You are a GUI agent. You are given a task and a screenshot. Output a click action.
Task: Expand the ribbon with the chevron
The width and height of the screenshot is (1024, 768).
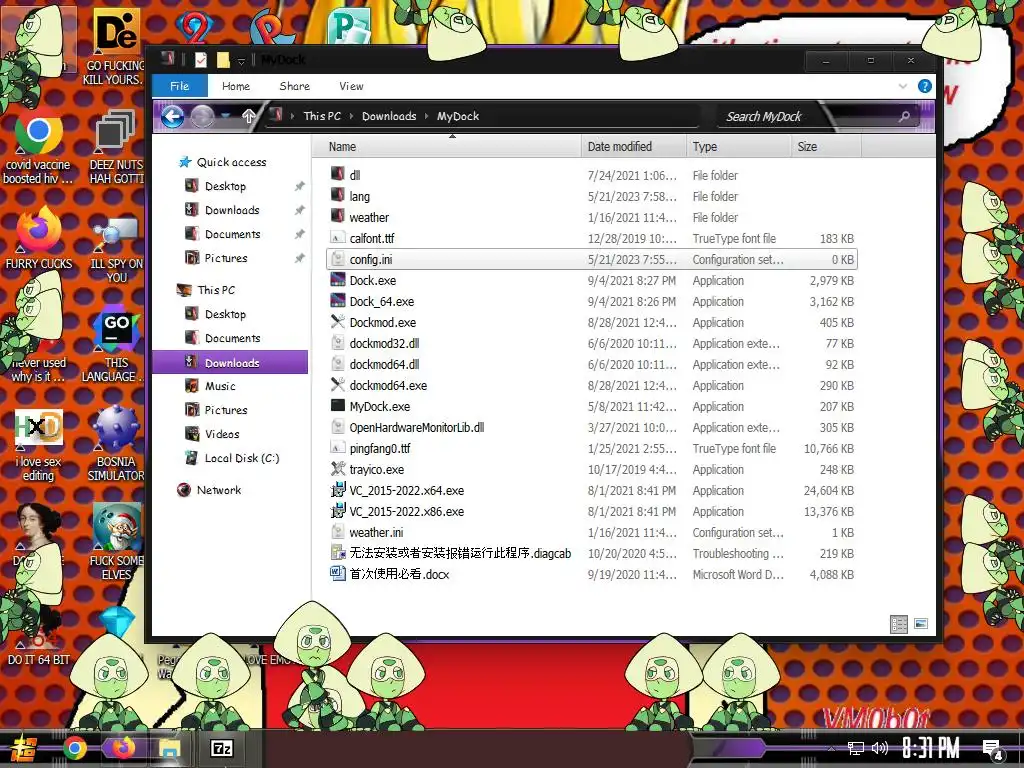click(x=903, y=86)
